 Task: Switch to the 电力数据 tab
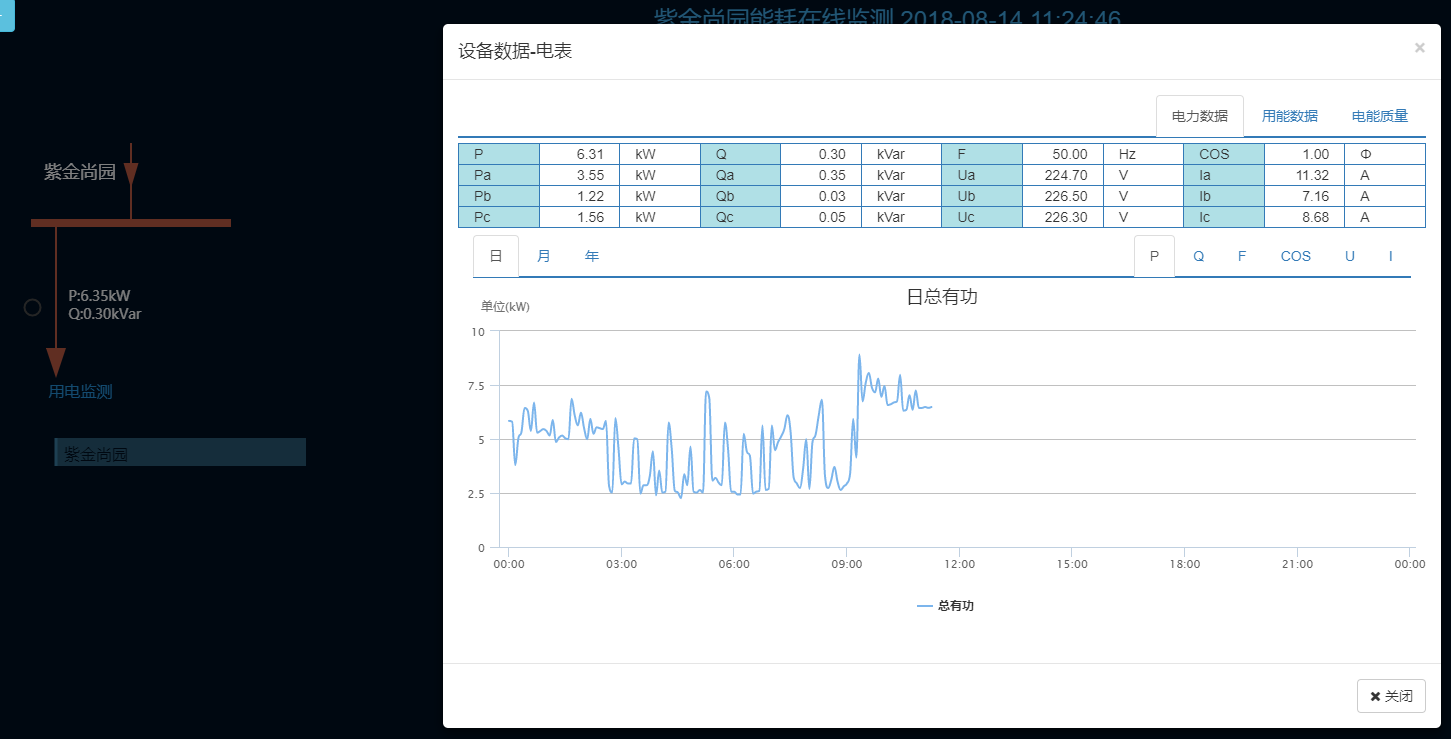1199,116
